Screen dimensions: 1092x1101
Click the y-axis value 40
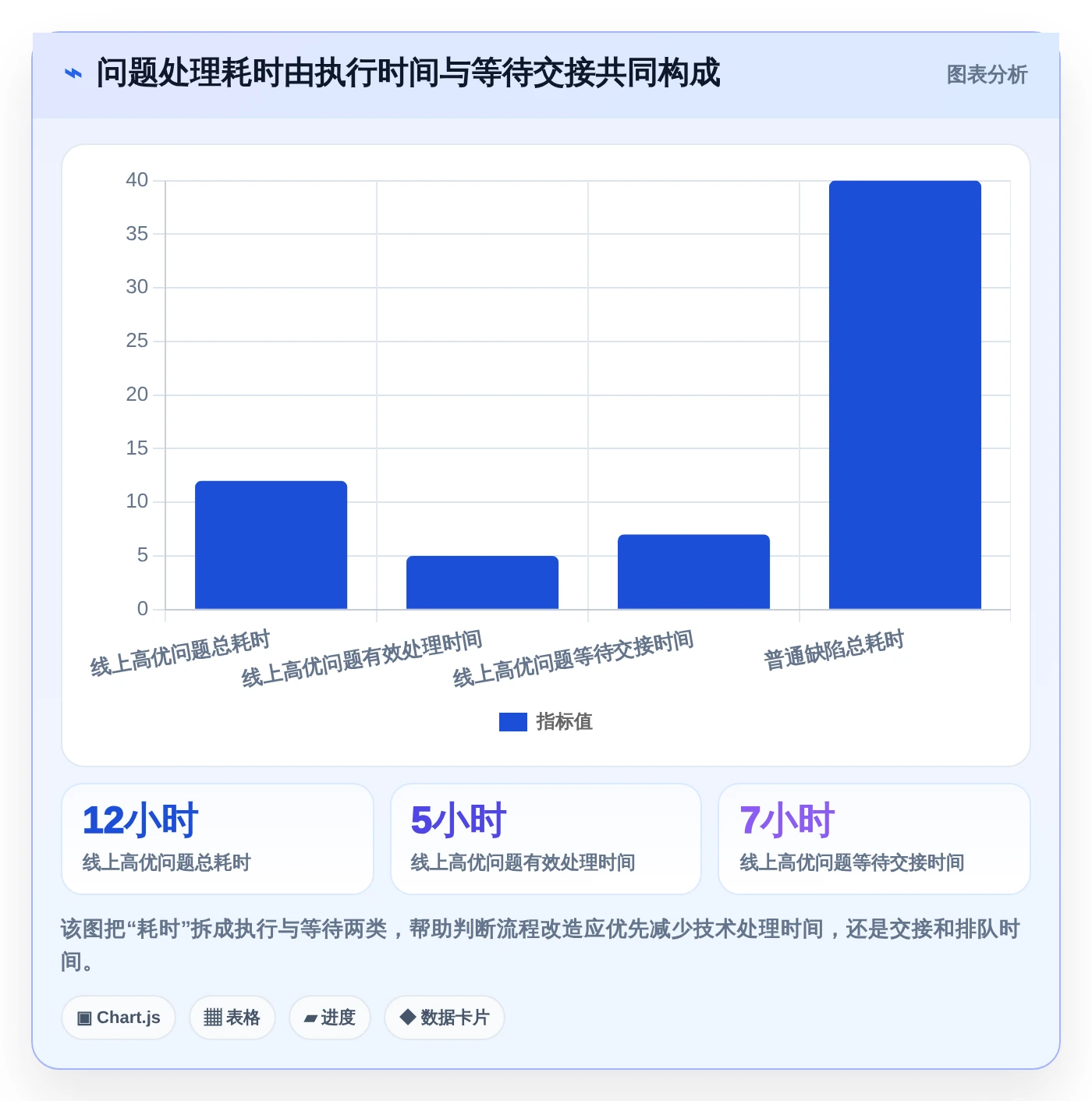[x=137, y=180]
